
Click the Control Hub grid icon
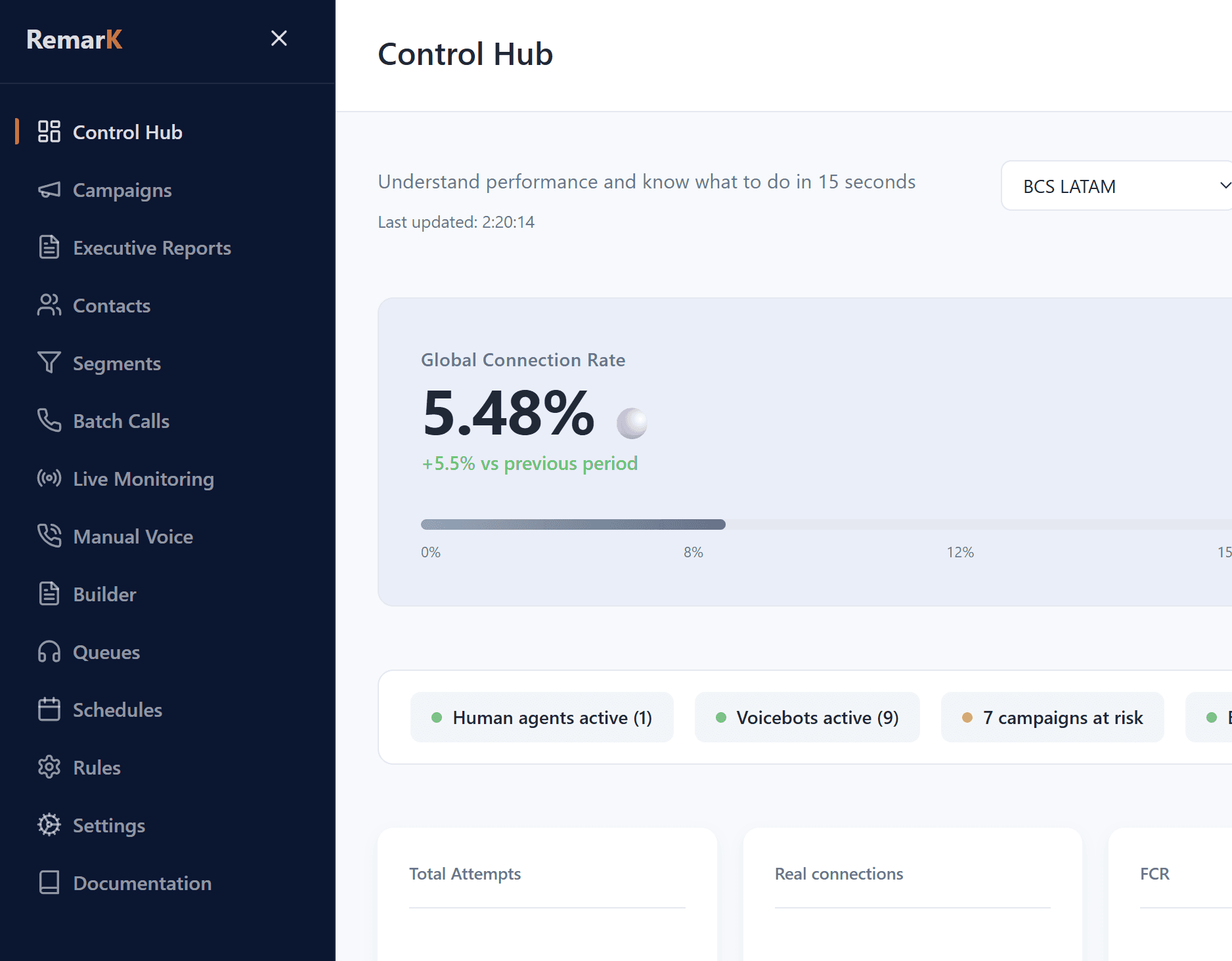point(49,132)
